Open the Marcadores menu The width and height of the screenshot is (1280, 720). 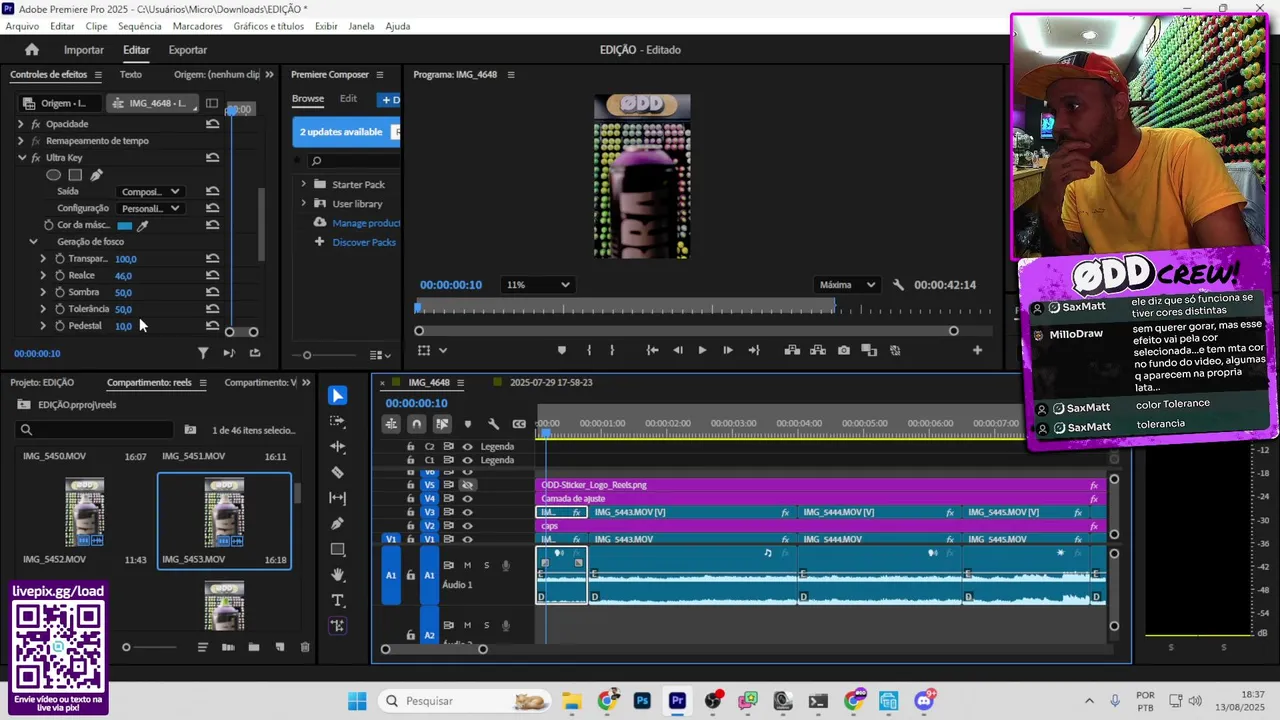[197, 26]
